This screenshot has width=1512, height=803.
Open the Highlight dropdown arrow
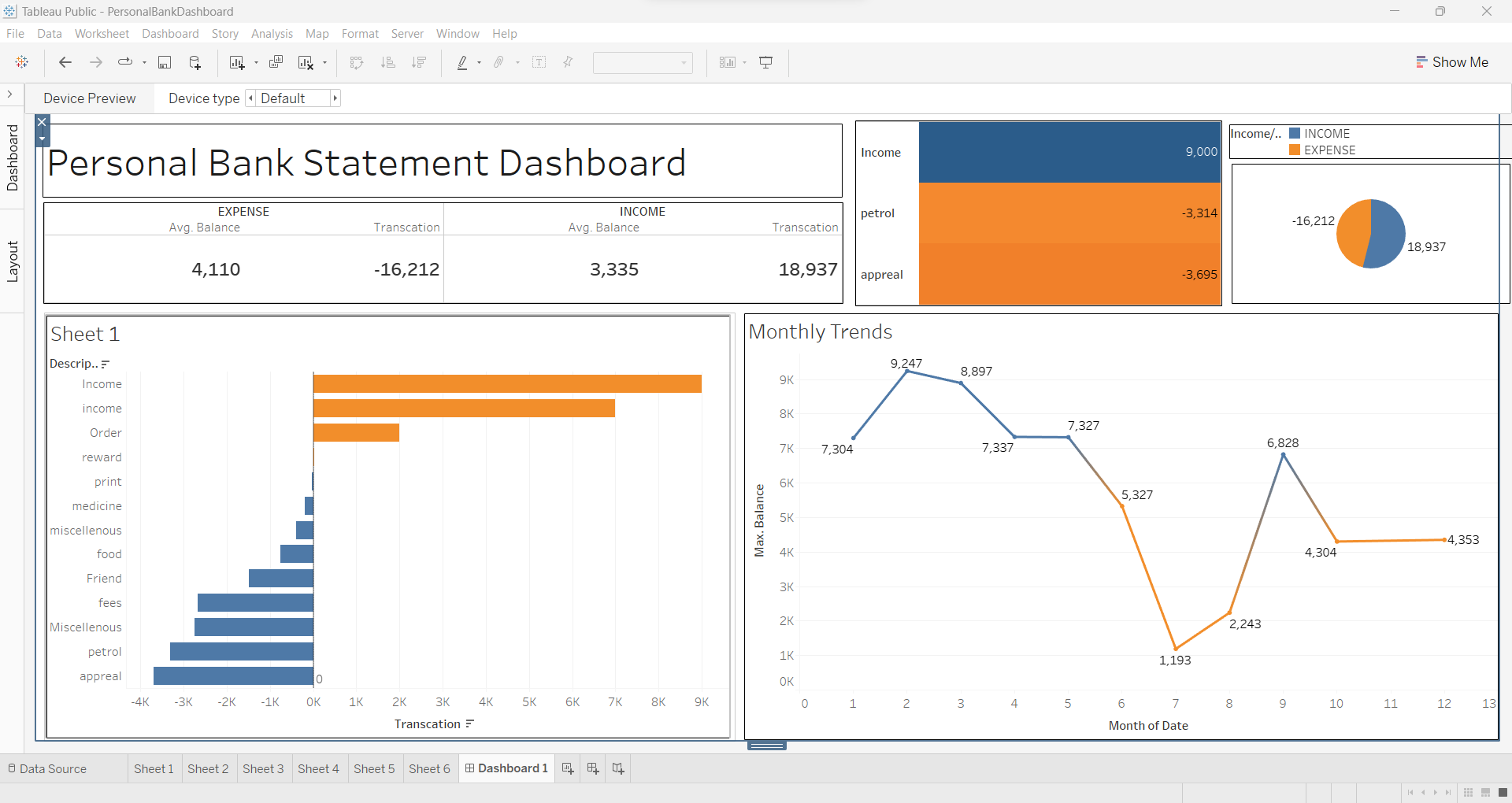pyautogui.click(x=479, y=62)
